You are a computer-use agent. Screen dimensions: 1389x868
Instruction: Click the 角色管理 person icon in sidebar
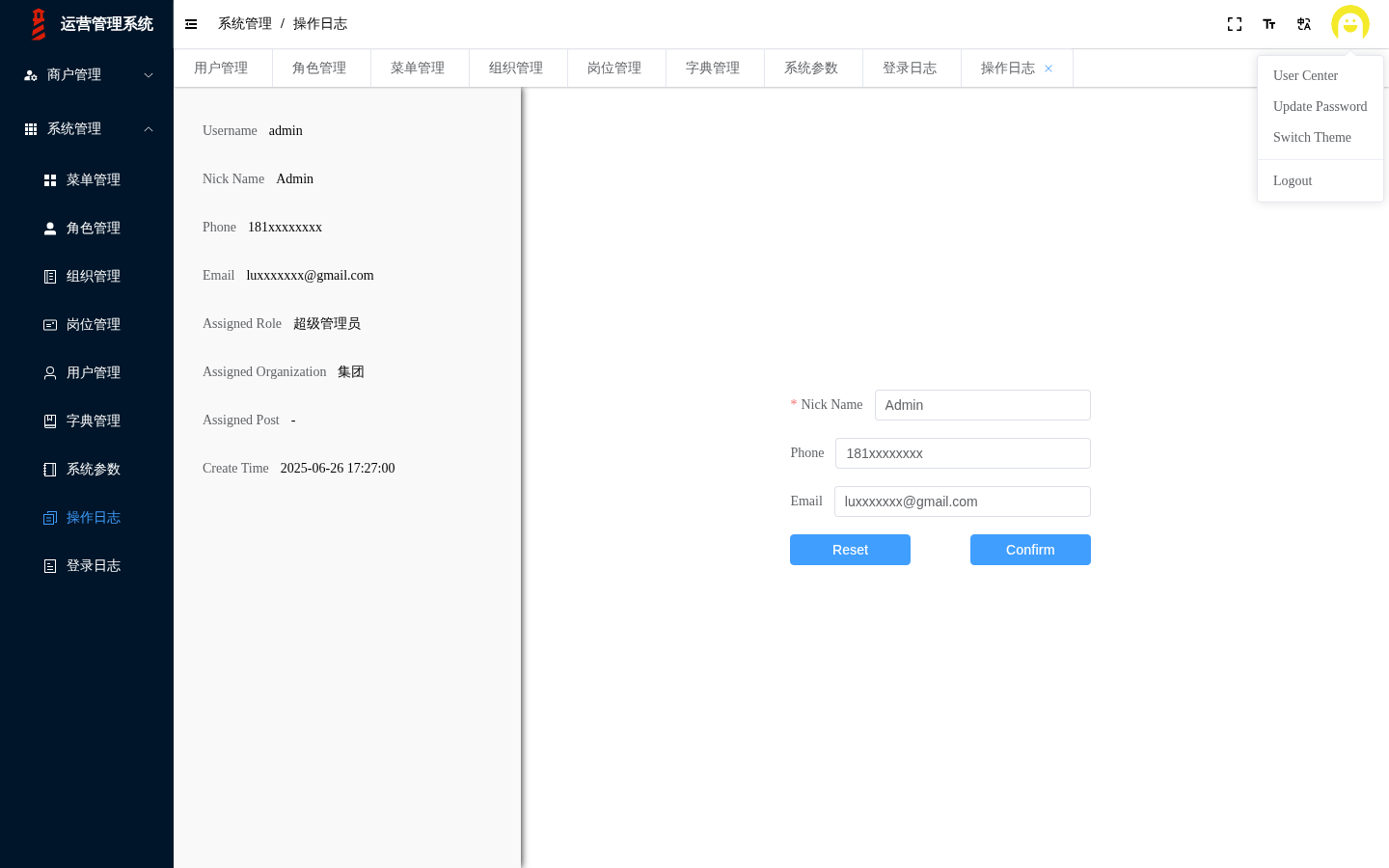click(50, 229)
